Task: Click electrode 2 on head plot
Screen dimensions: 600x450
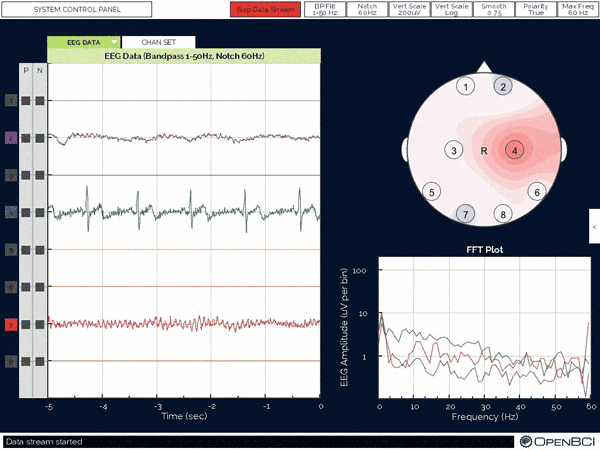Action: (503, 87)
